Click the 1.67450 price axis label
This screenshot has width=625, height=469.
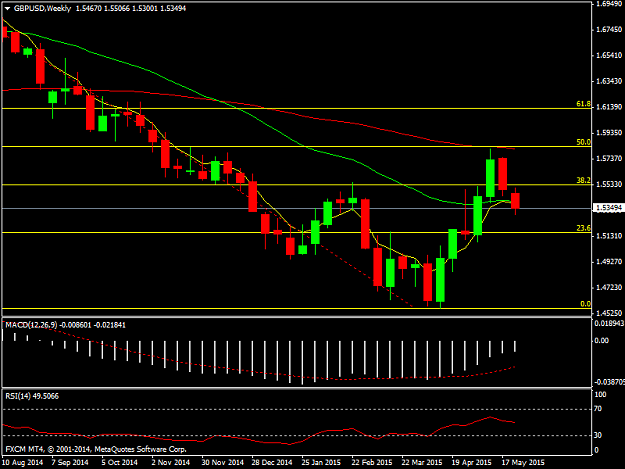tap(609, 29)
